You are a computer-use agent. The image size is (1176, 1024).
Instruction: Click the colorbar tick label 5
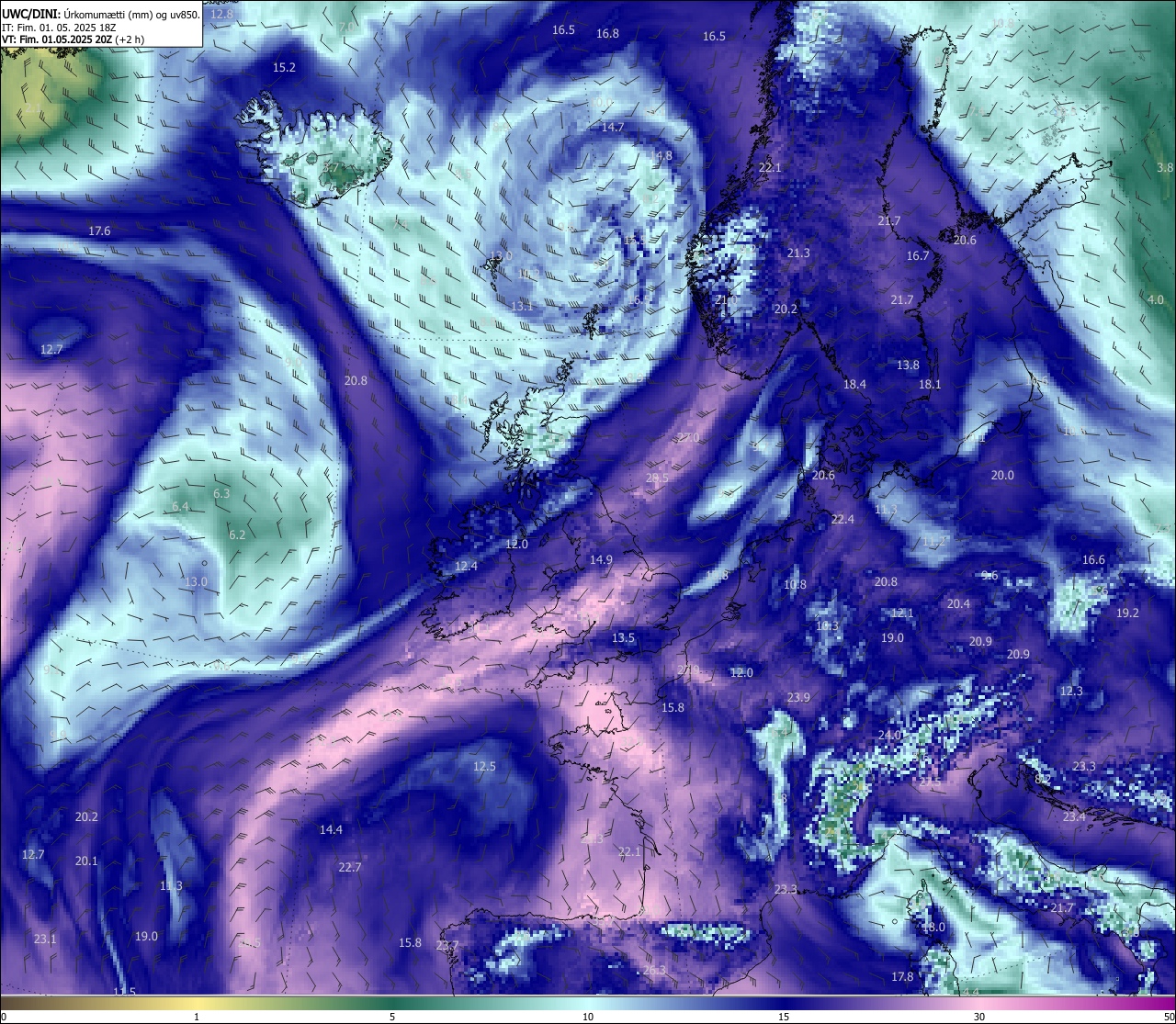(392, 1017)
